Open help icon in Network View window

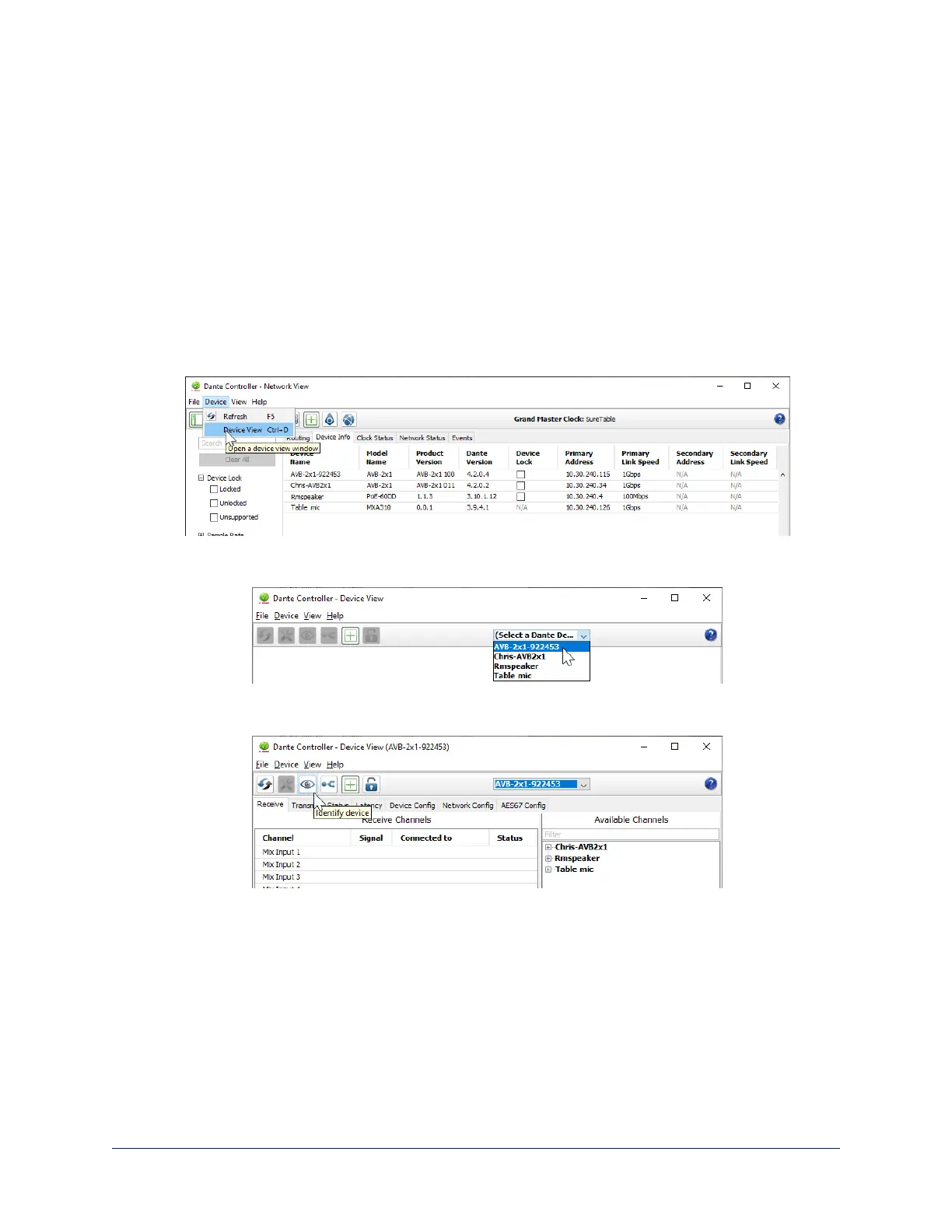tap(779, 419)
